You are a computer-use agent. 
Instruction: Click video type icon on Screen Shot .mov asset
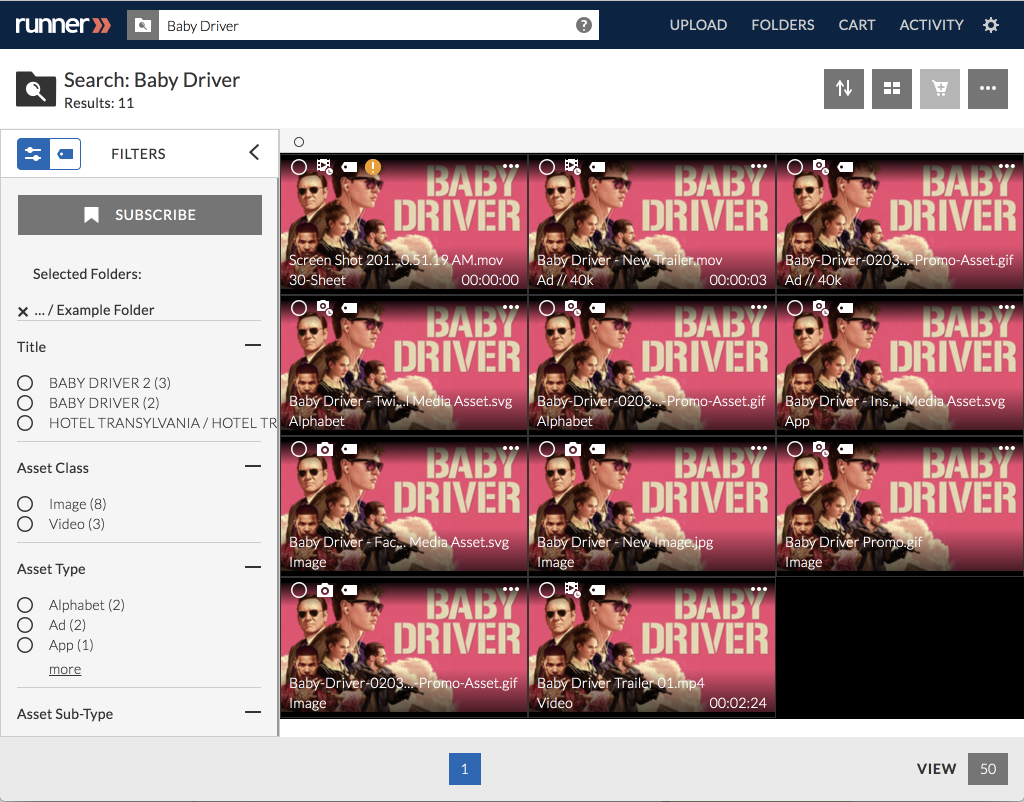(x=325, y=167)
